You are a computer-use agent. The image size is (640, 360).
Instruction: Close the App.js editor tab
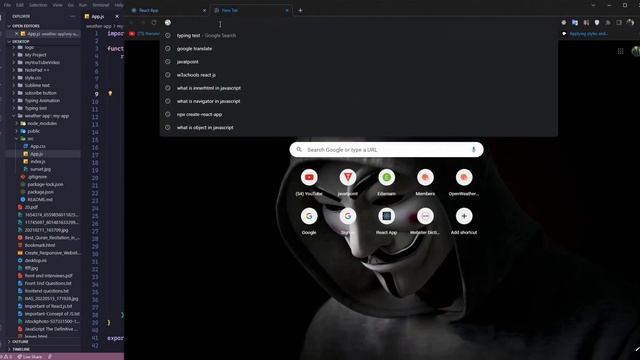click(x=117, y=16)
